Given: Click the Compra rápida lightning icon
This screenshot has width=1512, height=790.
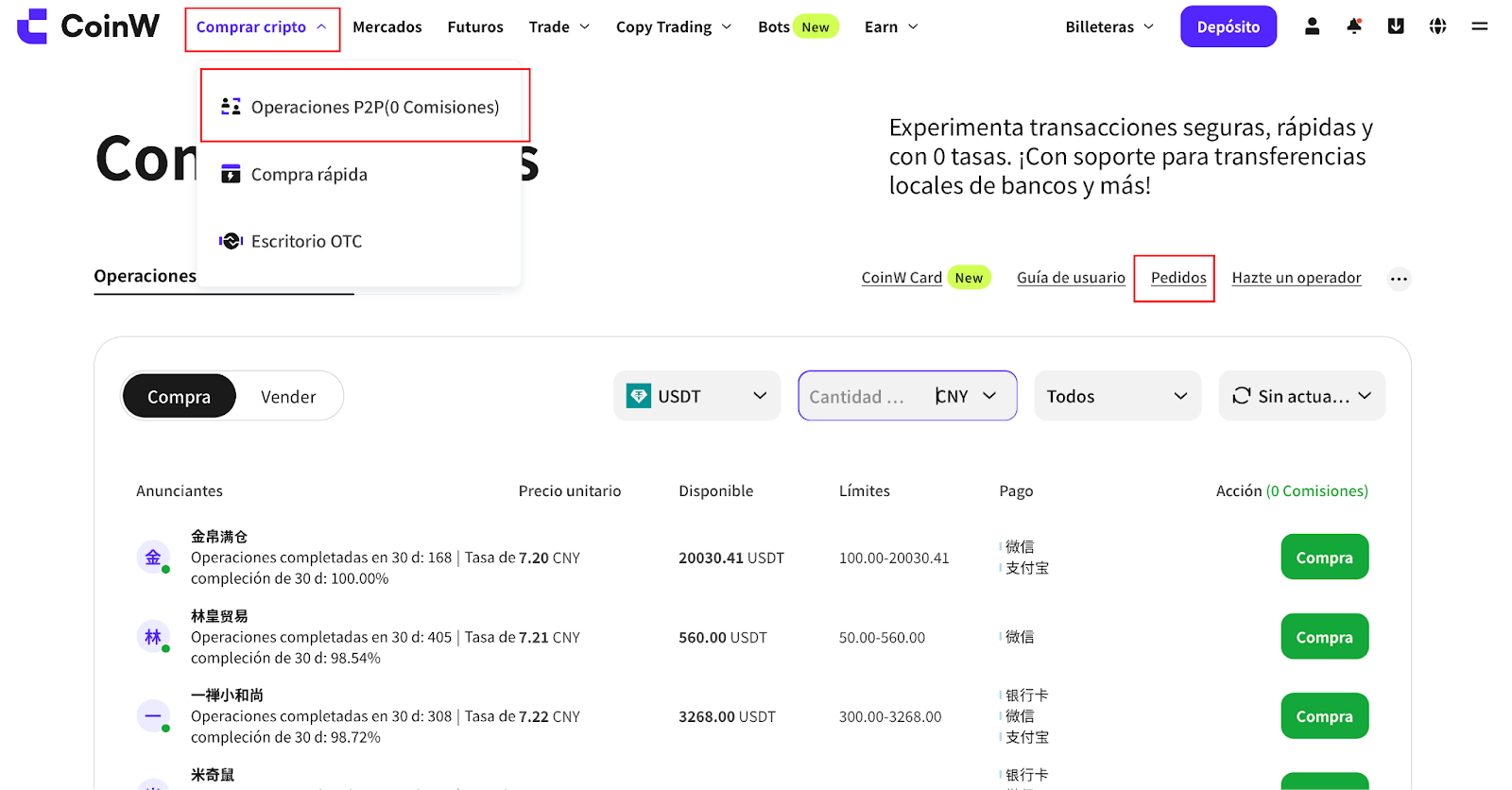Looking at the screenshot, I should coord(231,174).
